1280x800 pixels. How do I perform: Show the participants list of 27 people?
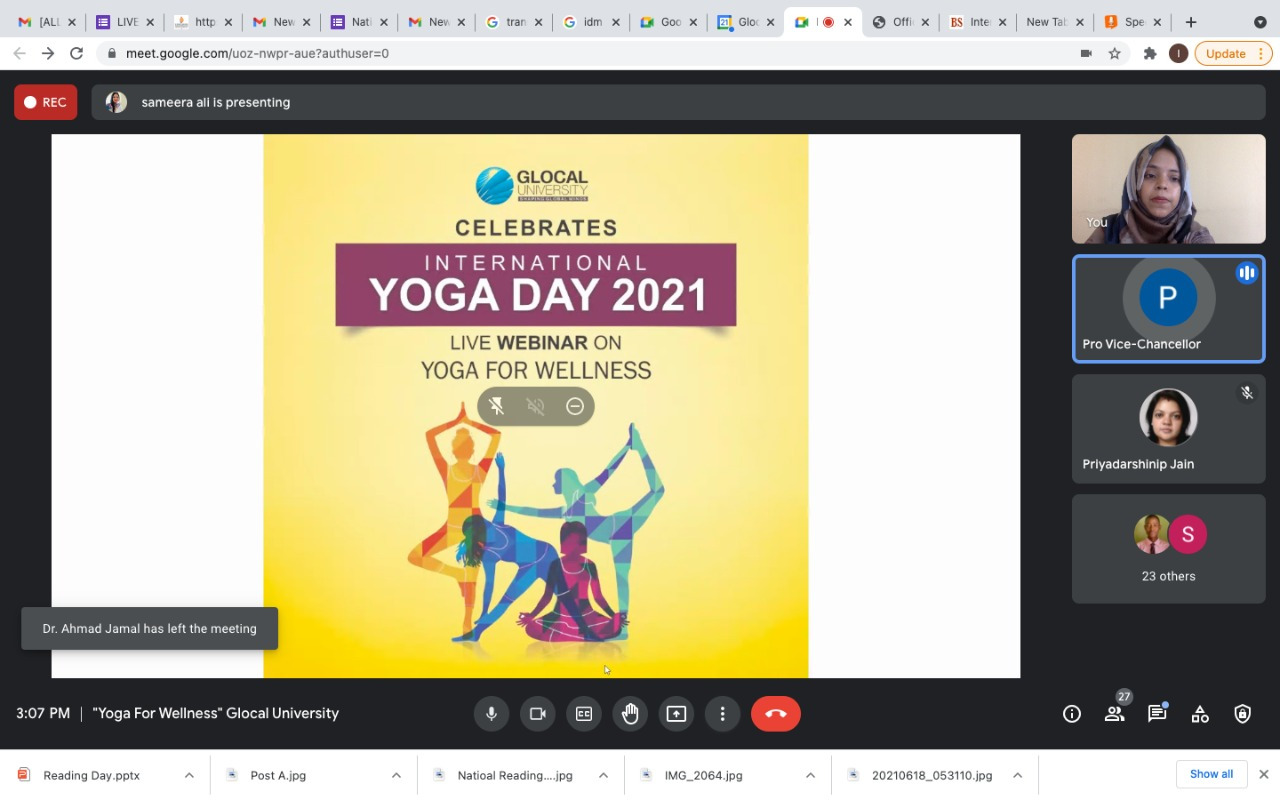coord(1114,714)
